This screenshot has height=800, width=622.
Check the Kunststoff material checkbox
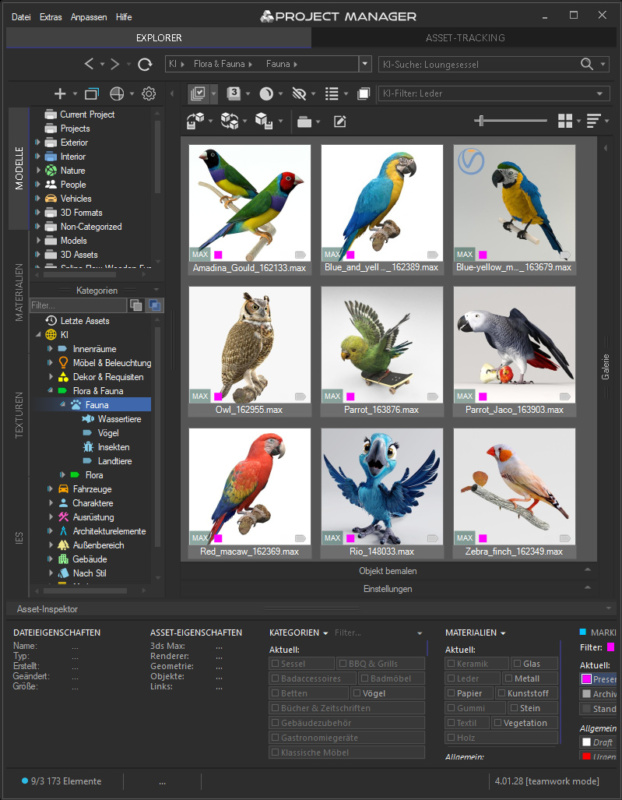tap(502, 693)
